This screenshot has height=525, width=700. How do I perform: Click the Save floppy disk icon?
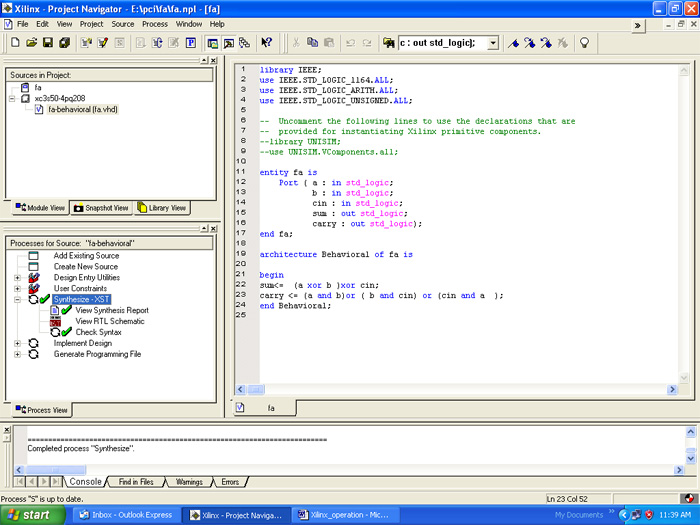[x=48, y=43]
